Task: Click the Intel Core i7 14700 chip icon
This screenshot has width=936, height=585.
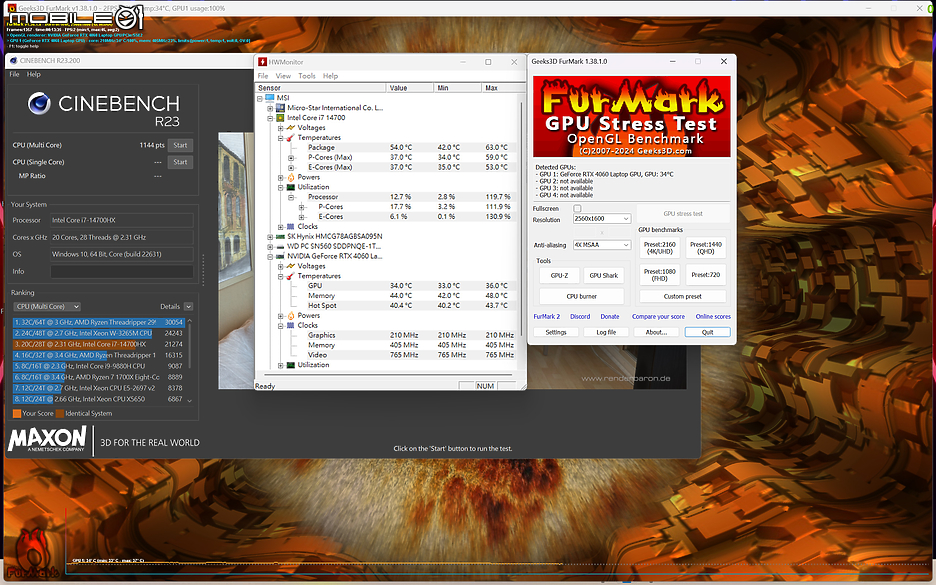Action: tap(281, 118)
